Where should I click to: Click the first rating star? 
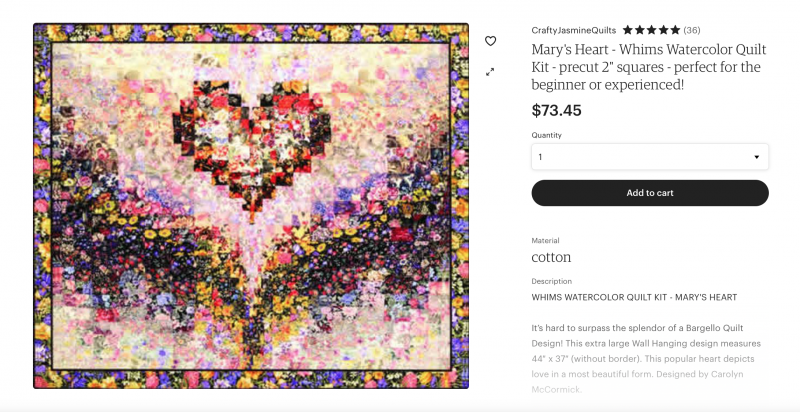coord(628,30)
